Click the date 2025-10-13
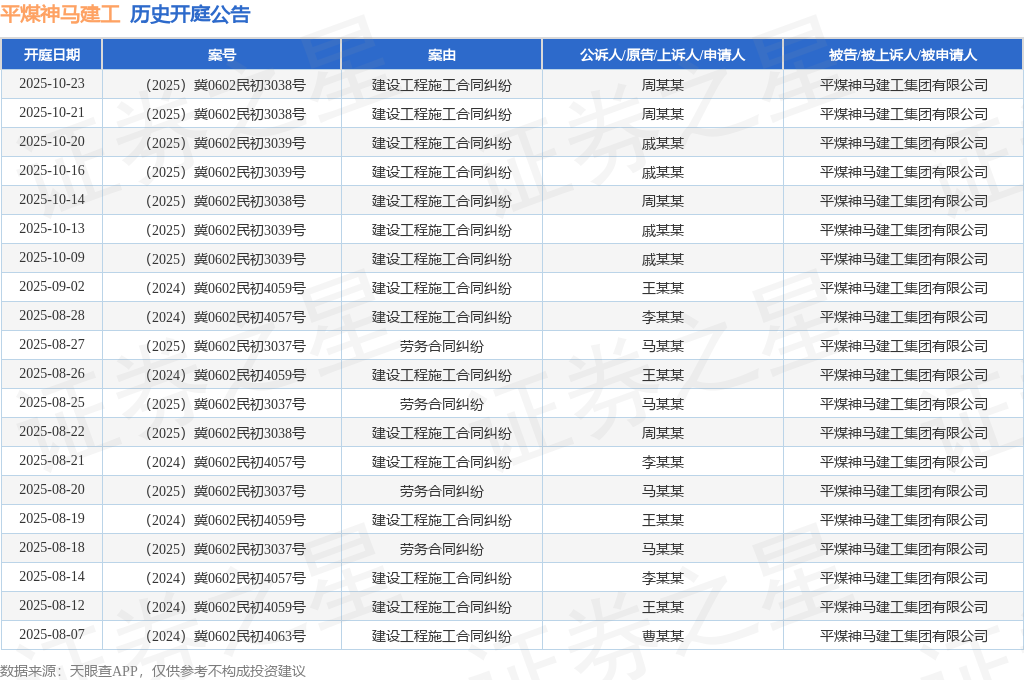This screenshot has height=680, width=1024. [52, 229]
